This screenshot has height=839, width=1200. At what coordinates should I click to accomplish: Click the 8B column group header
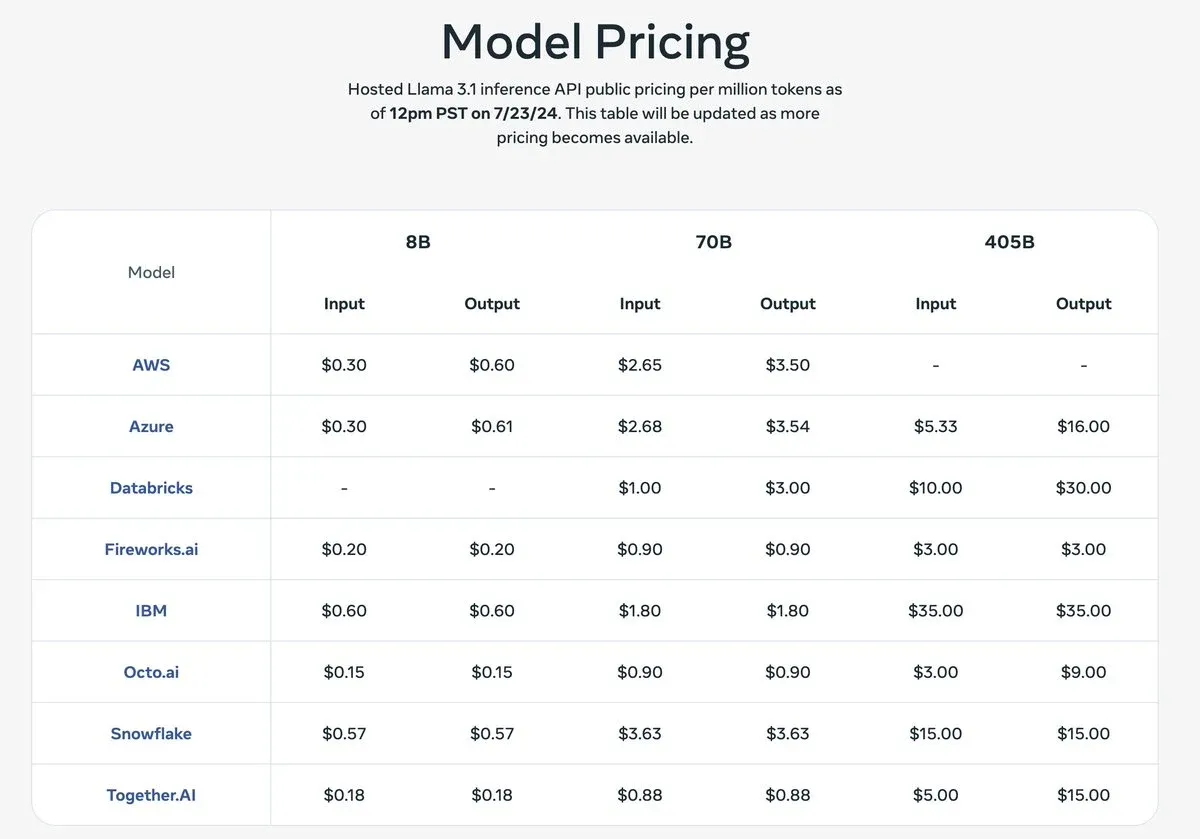[x=418, y=242]
